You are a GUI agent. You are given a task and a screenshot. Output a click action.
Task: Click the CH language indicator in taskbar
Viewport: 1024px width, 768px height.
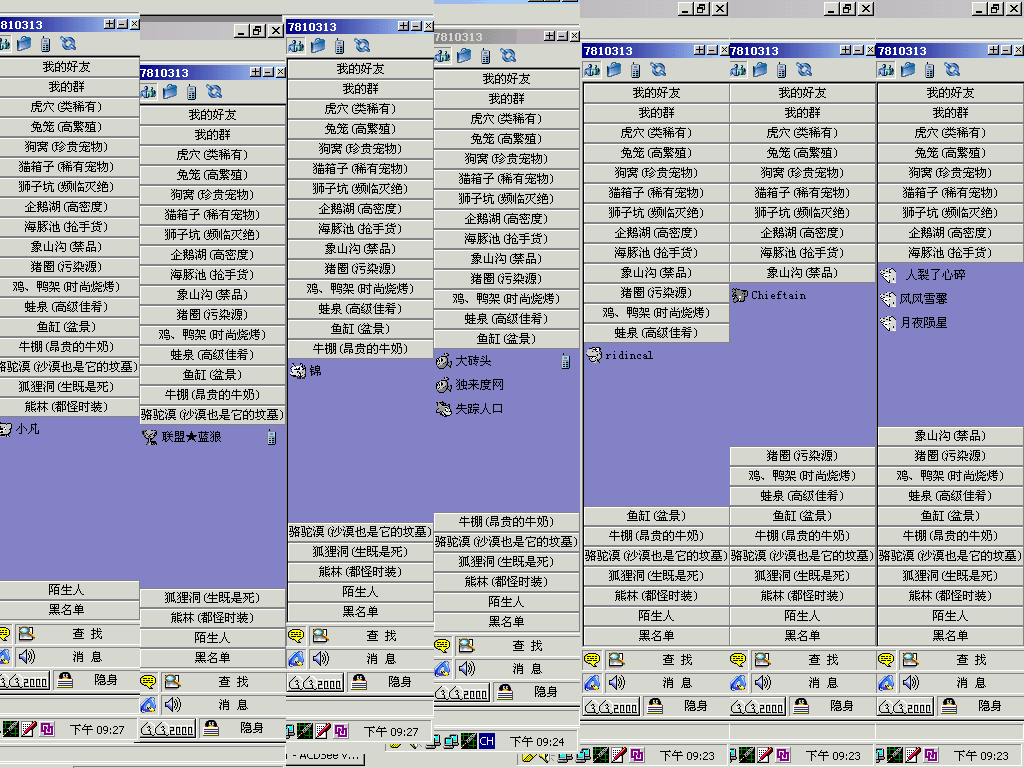pos(487,741)
